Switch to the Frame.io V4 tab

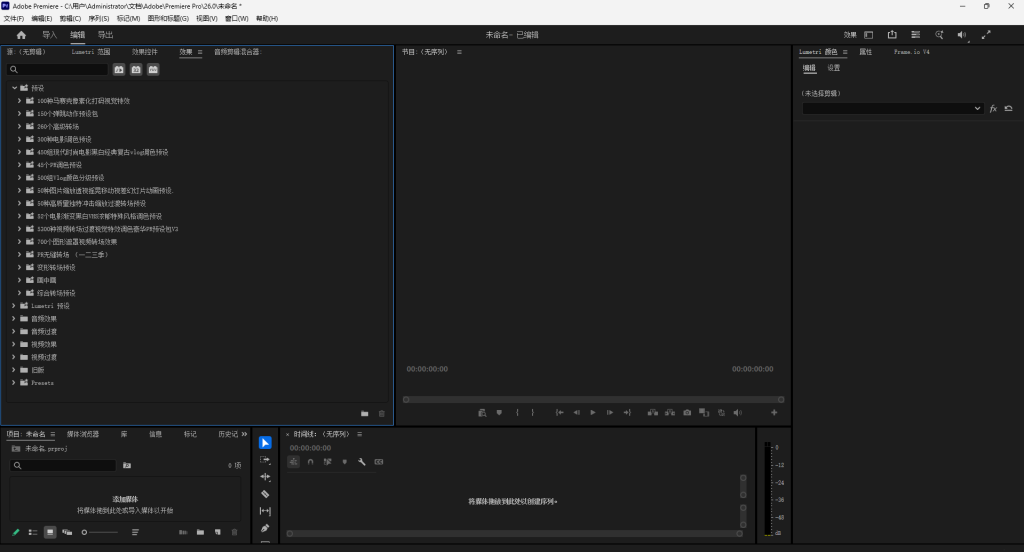pos(912,52)
